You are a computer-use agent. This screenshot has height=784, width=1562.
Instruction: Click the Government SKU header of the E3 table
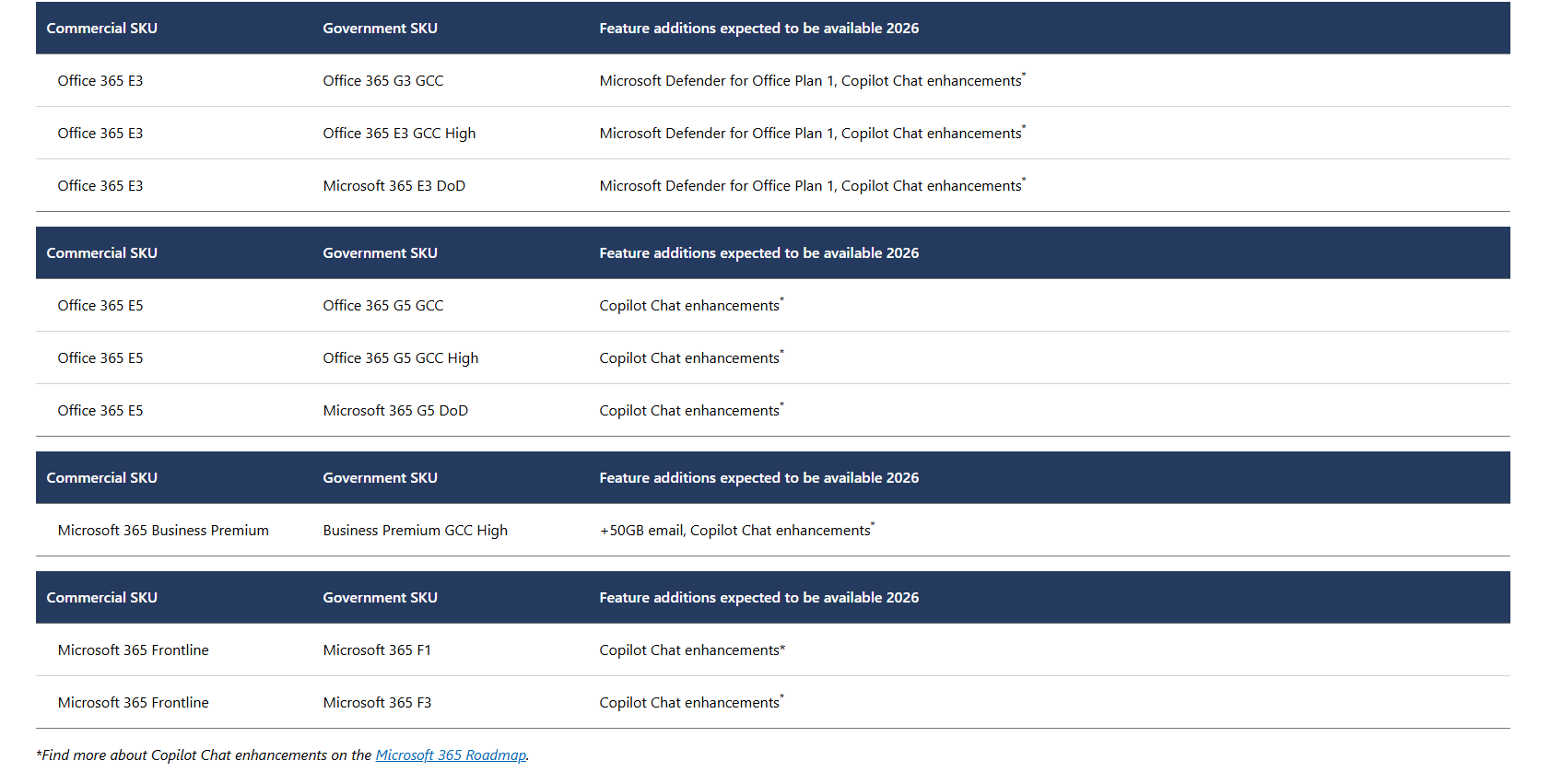380,29
